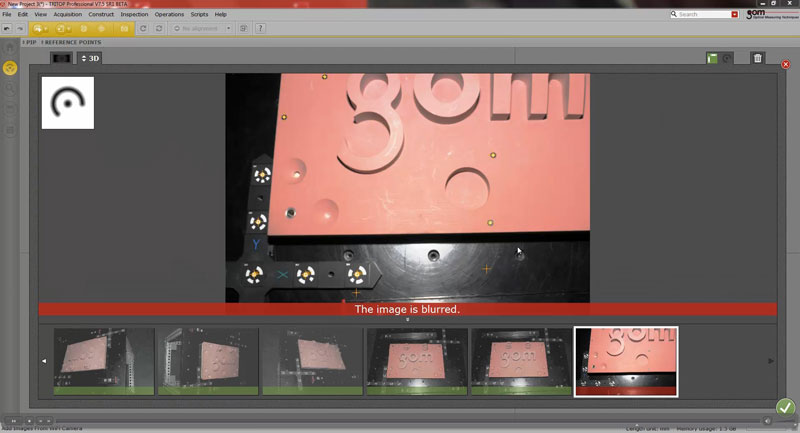Delete image using the trash can icon
The height and width of the screenshot is (433, 800).
coord(757,58)
